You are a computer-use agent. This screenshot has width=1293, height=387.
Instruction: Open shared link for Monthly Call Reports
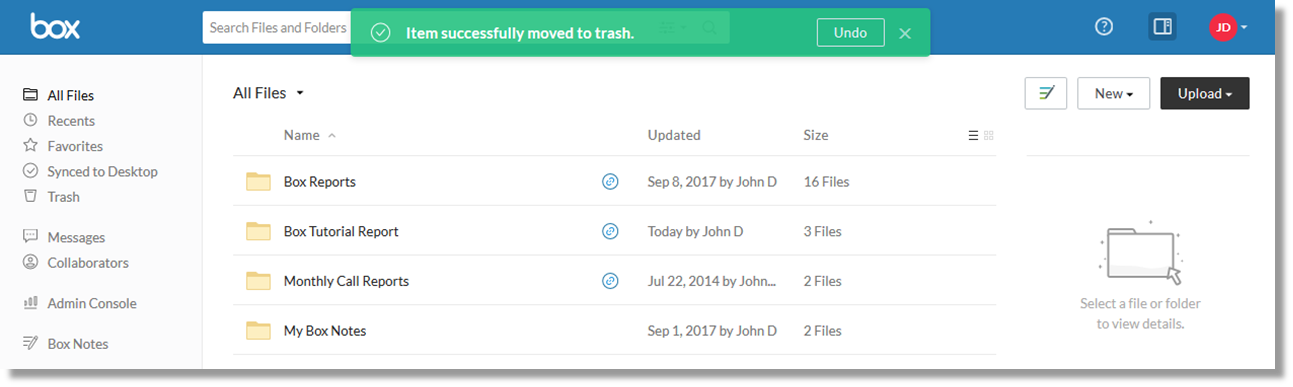pos(610,281)
